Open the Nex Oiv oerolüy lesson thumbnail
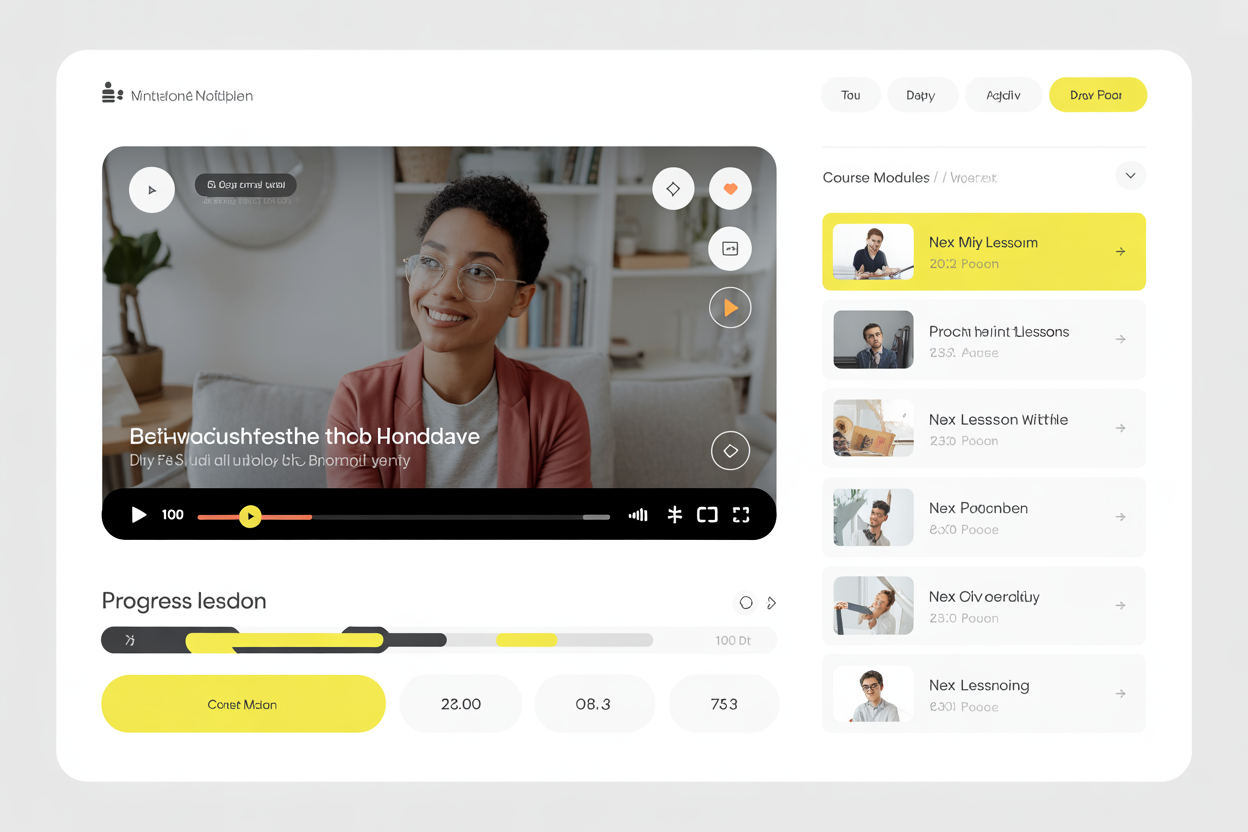 873,605
